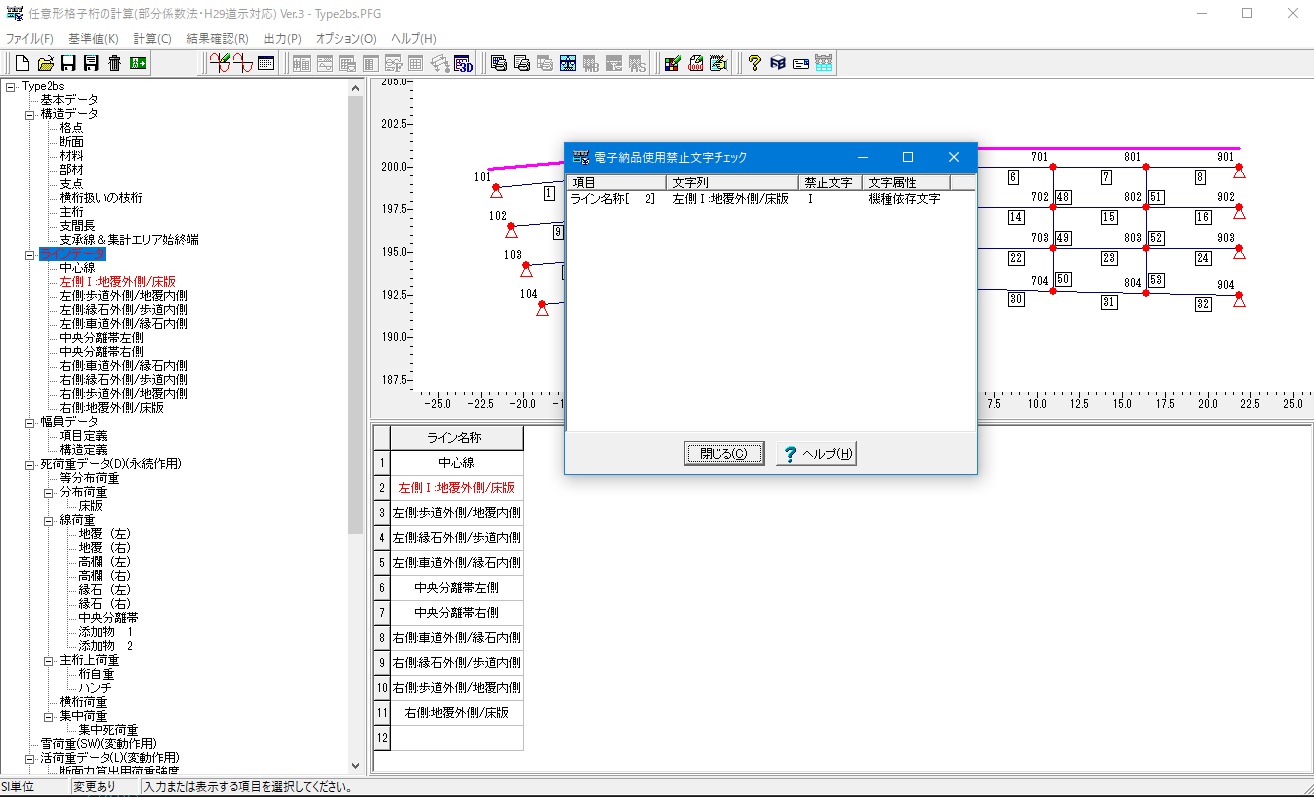Click the second printer preview icon

[x=521, y=63]
